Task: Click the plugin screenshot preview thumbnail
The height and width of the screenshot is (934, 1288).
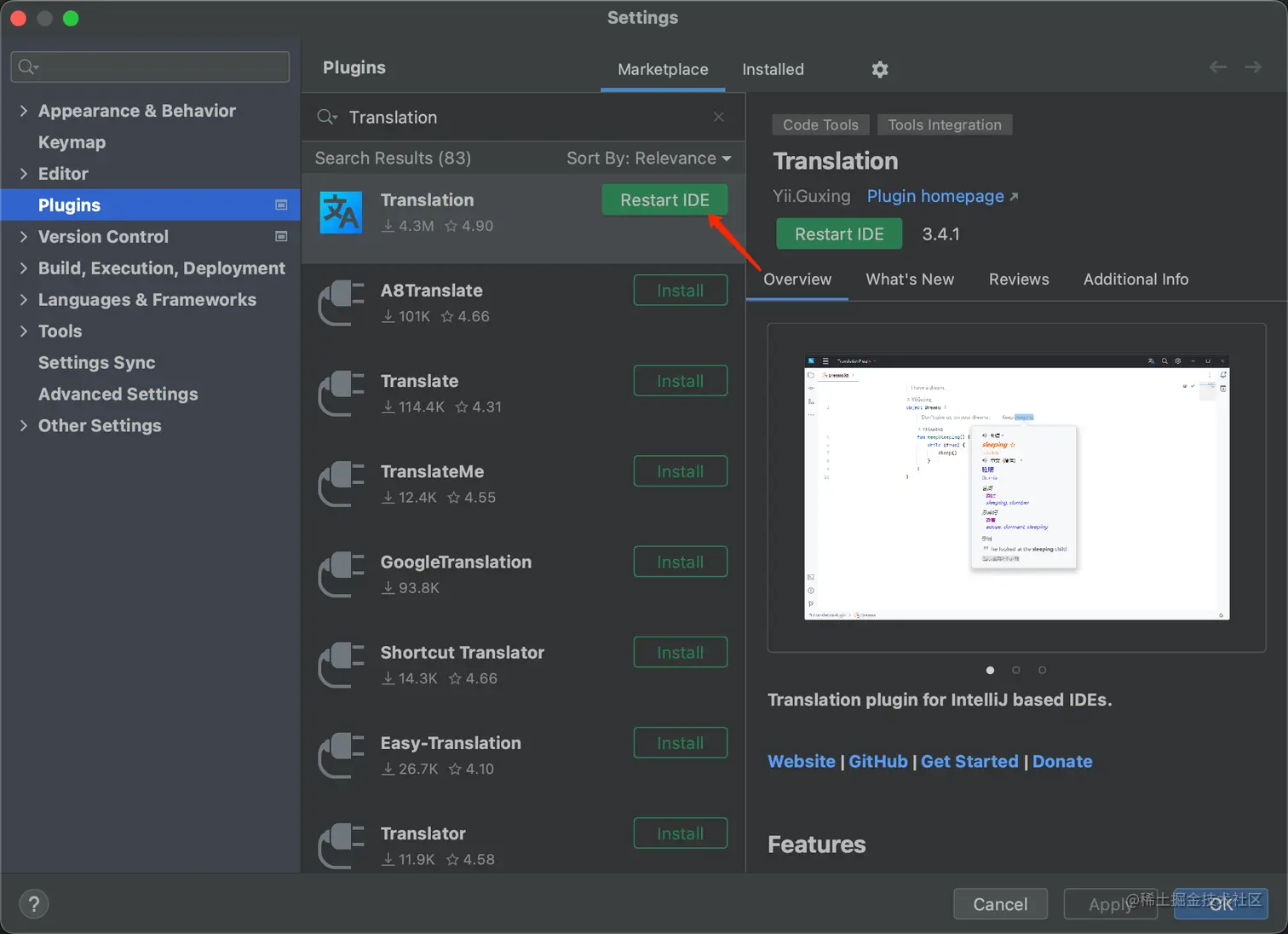Action: 1016,487
